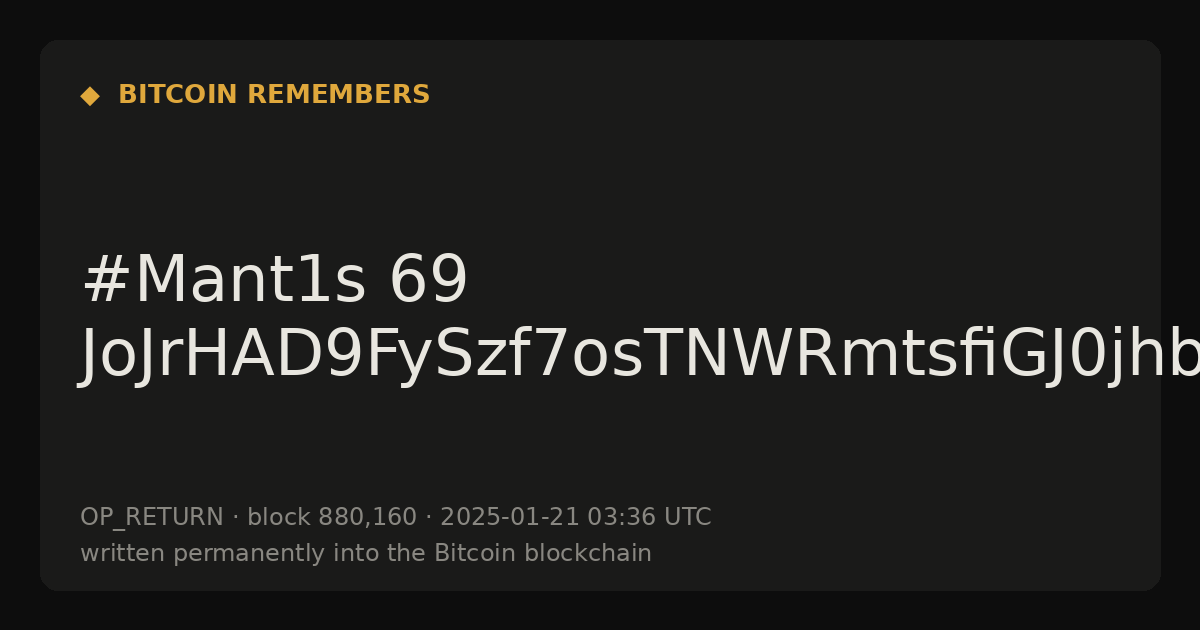
Task: Select the word REMEMBERS in header
Action: pos(339,95)
